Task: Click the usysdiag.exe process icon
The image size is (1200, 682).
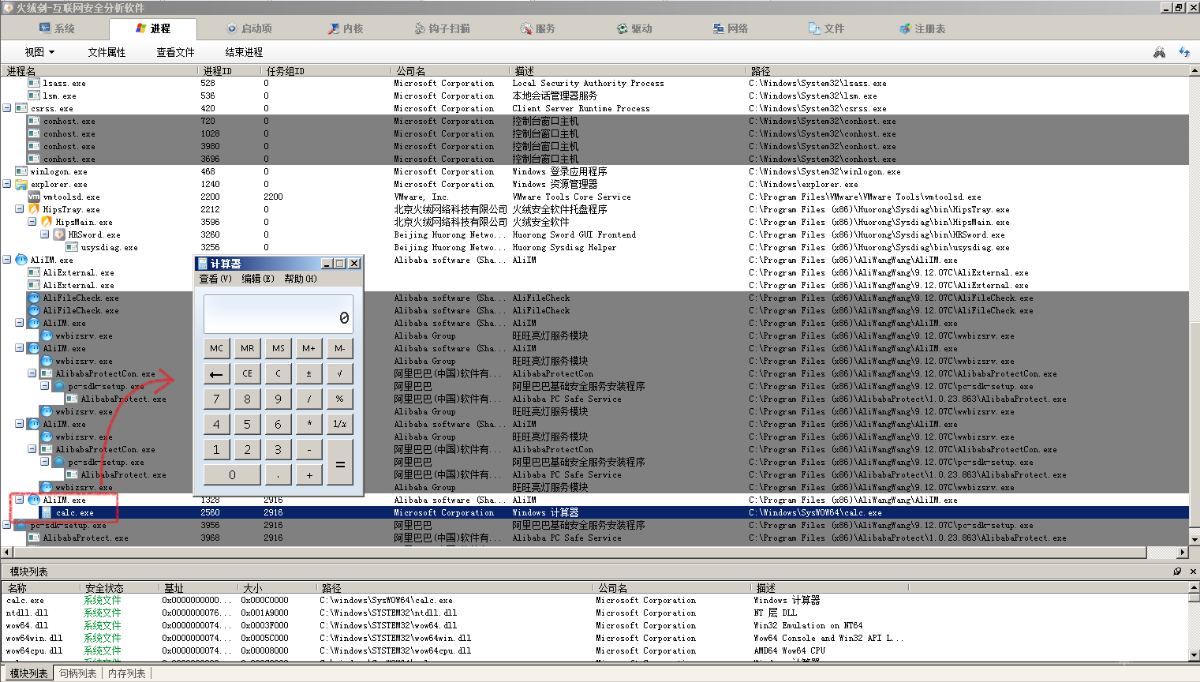Action: pyautogui.click(x=71, y=247)
